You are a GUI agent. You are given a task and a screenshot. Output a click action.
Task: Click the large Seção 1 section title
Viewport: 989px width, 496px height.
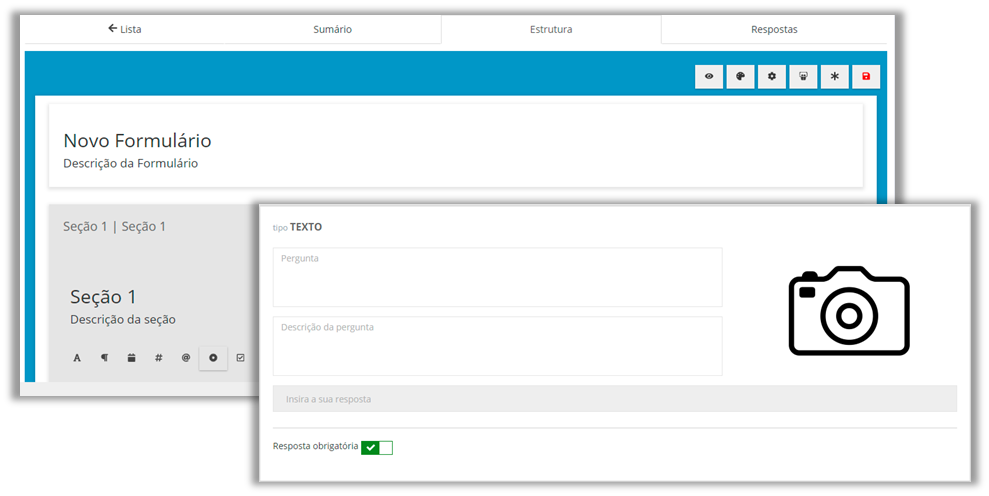(x=103, y=297)
